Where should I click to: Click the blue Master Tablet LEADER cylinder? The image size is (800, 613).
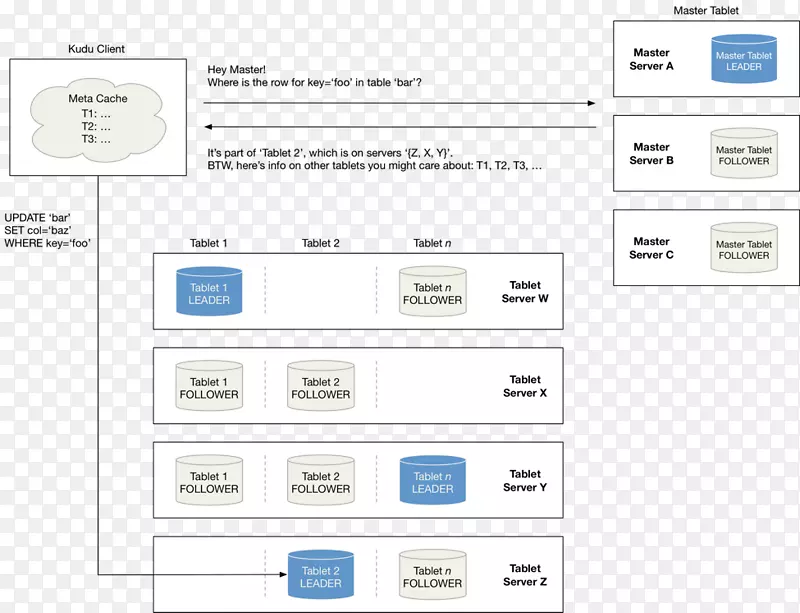point(743,59)
